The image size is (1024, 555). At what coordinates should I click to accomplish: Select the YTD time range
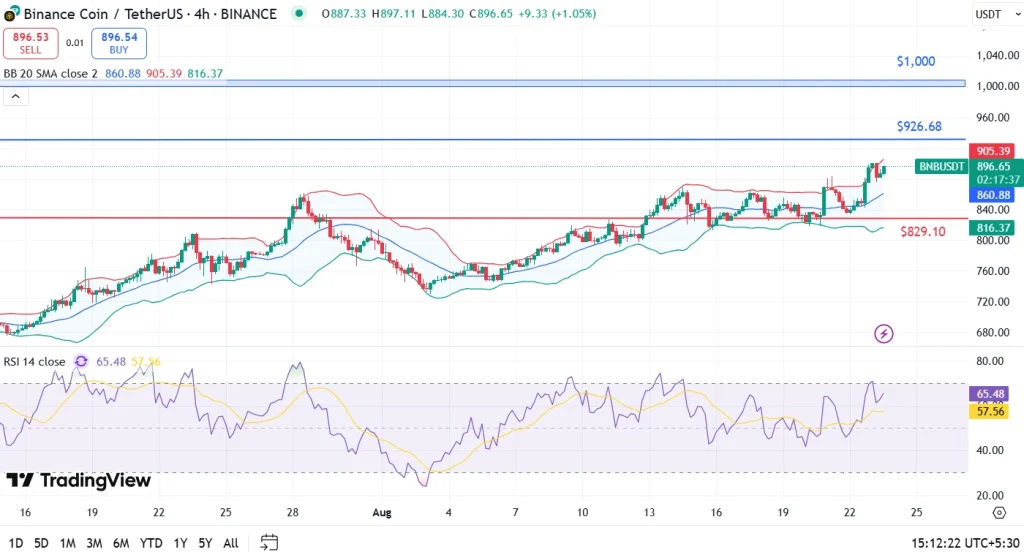(x=151, y=543)
